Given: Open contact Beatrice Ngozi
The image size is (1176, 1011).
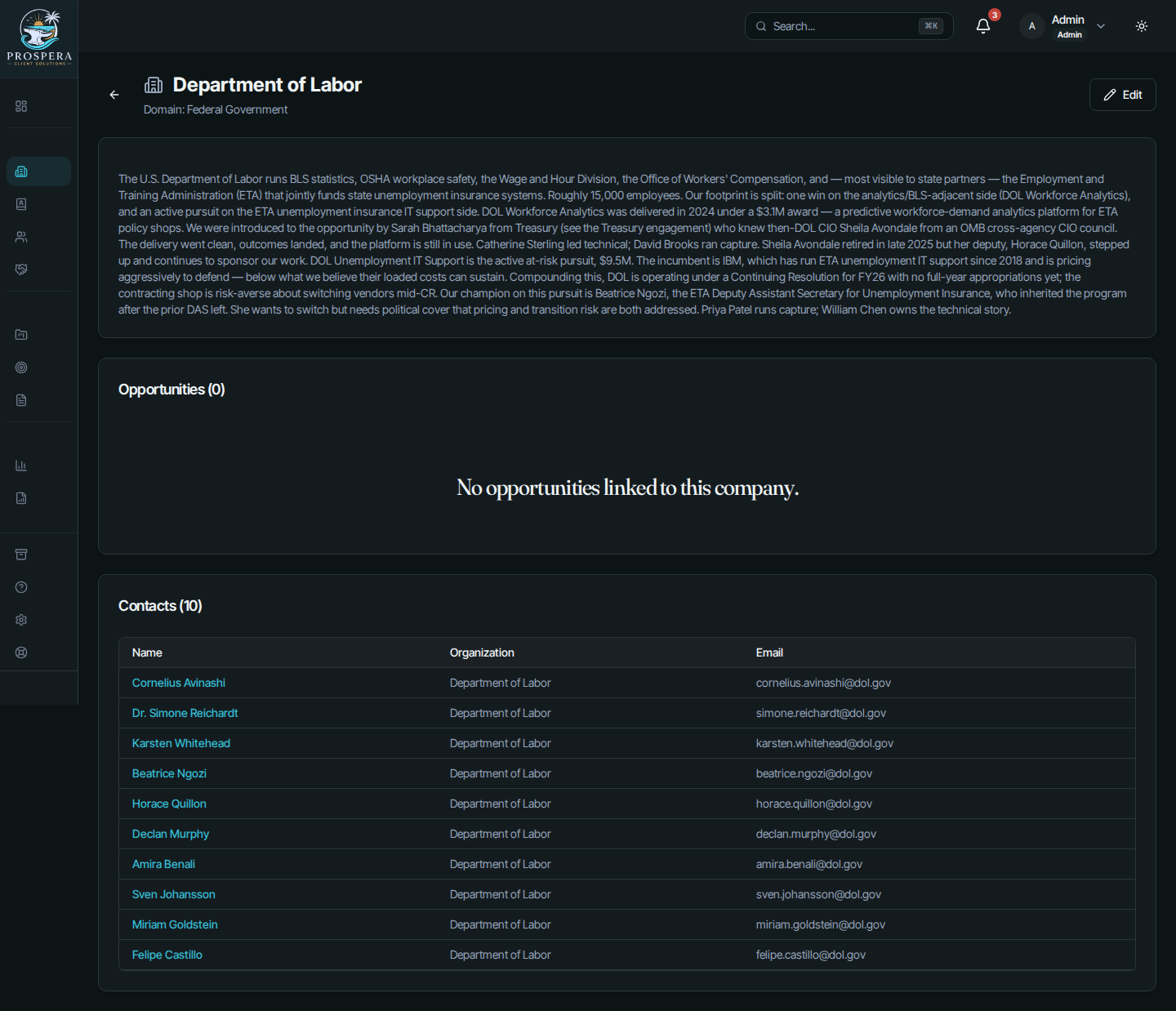Looking at the screenshot, I should [169, 773].
